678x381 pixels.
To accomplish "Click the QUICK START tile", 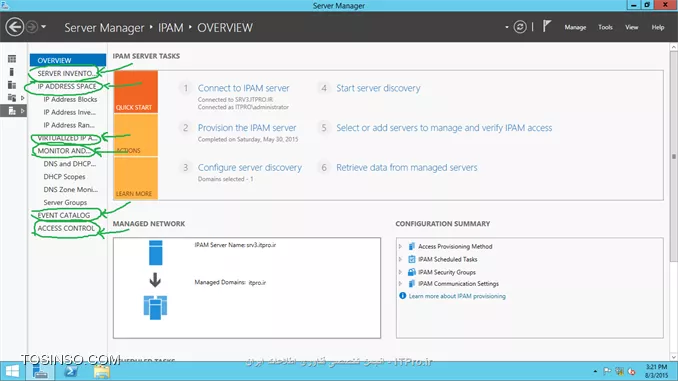I will 136,92.
